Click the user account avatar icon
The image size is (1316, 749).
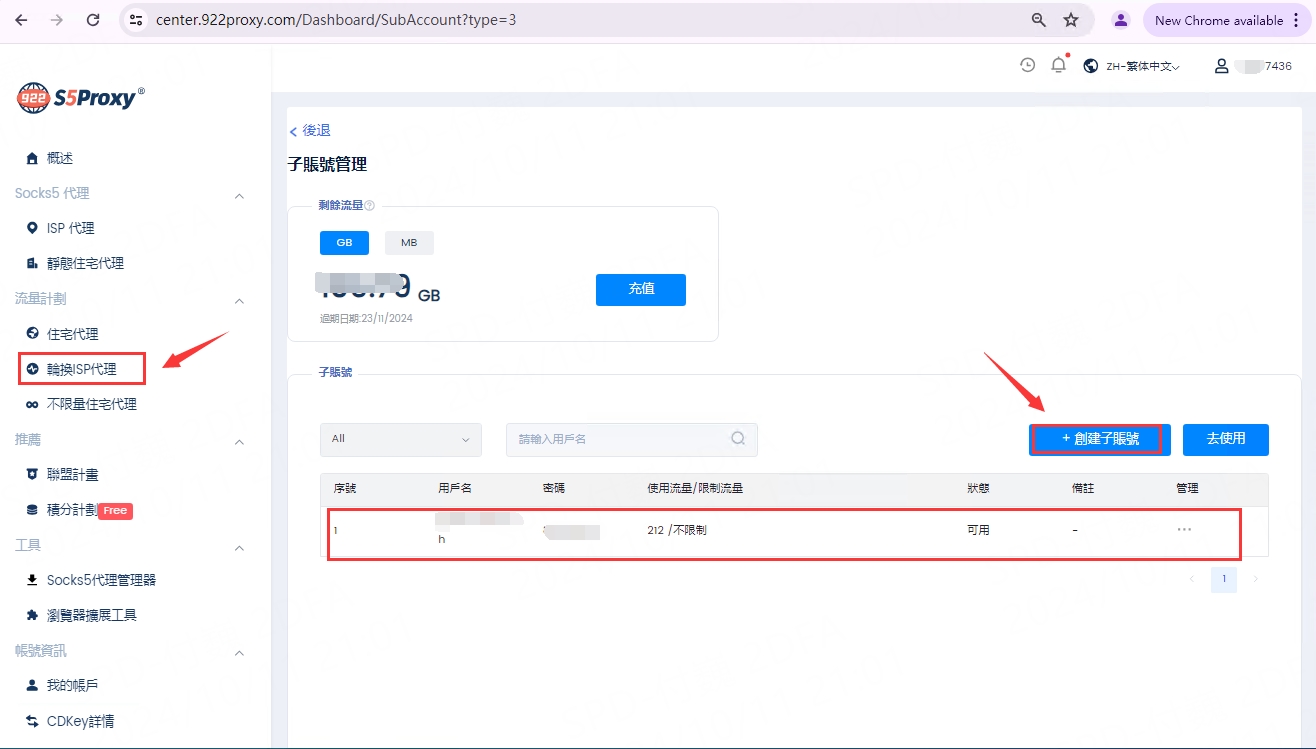click(x=1221, y=66)
